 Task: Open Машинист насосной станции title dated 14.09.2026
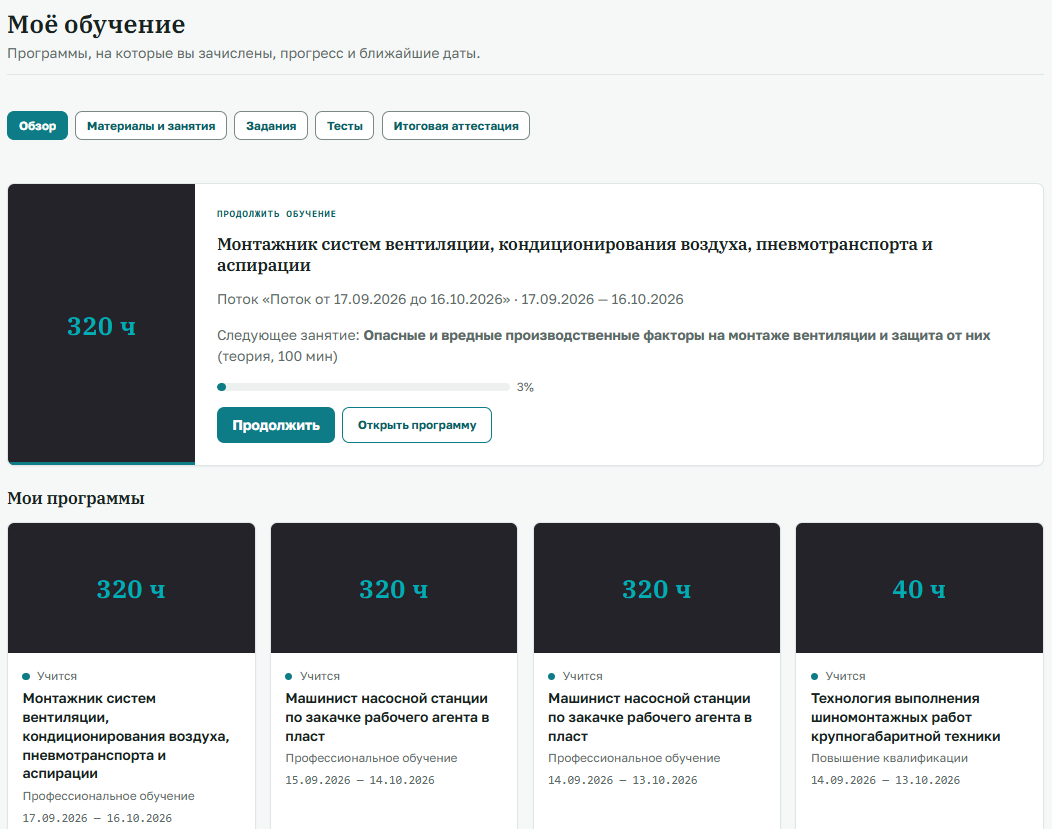[650, 717]
